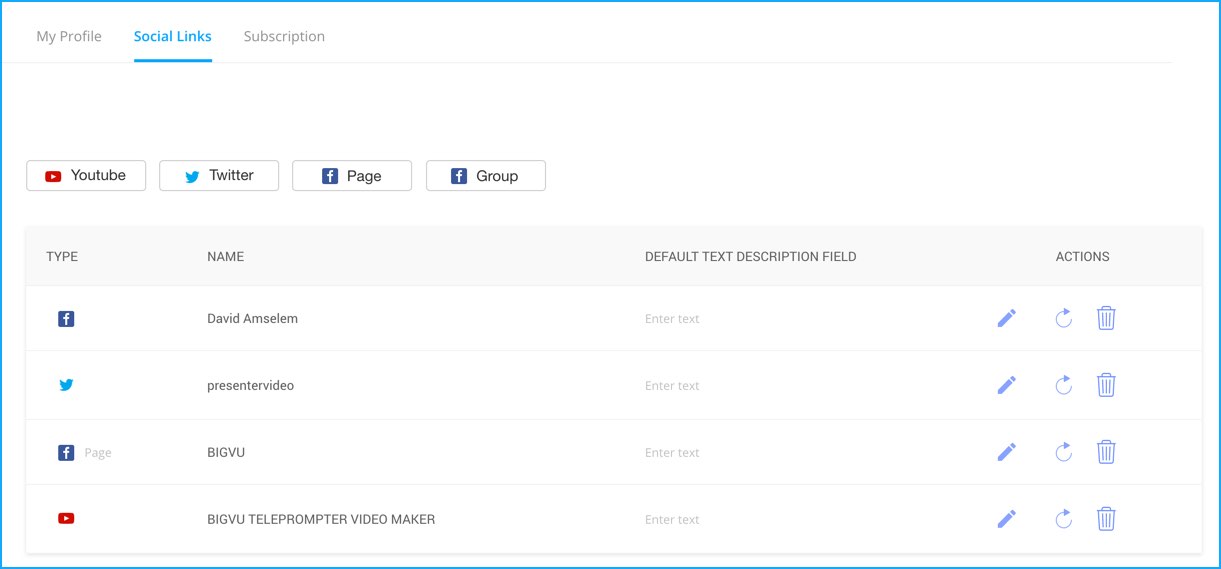Refresh the BIGVU TELEPROMPTER VIDEO MAKER connection
Screen dimensions: 1221x569
coord(1064,519)
